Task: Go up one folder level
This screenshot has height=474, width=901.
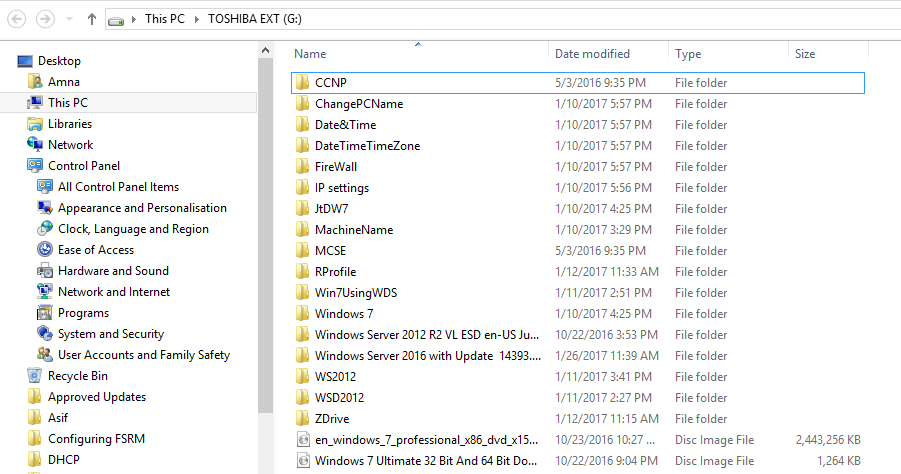Action: click(x=91, y=19)
